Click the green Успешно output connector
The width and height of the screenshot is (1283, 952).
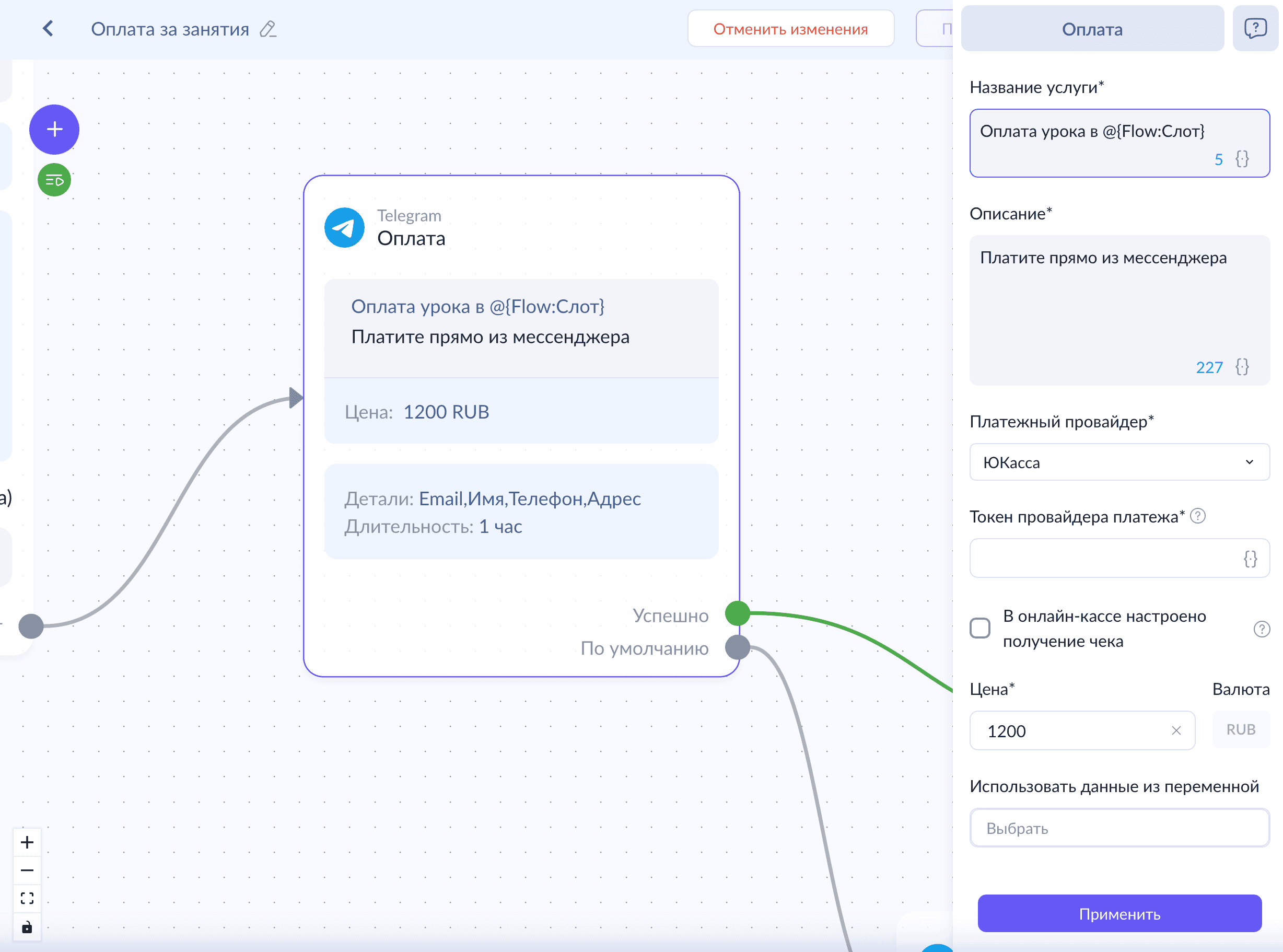738,613
